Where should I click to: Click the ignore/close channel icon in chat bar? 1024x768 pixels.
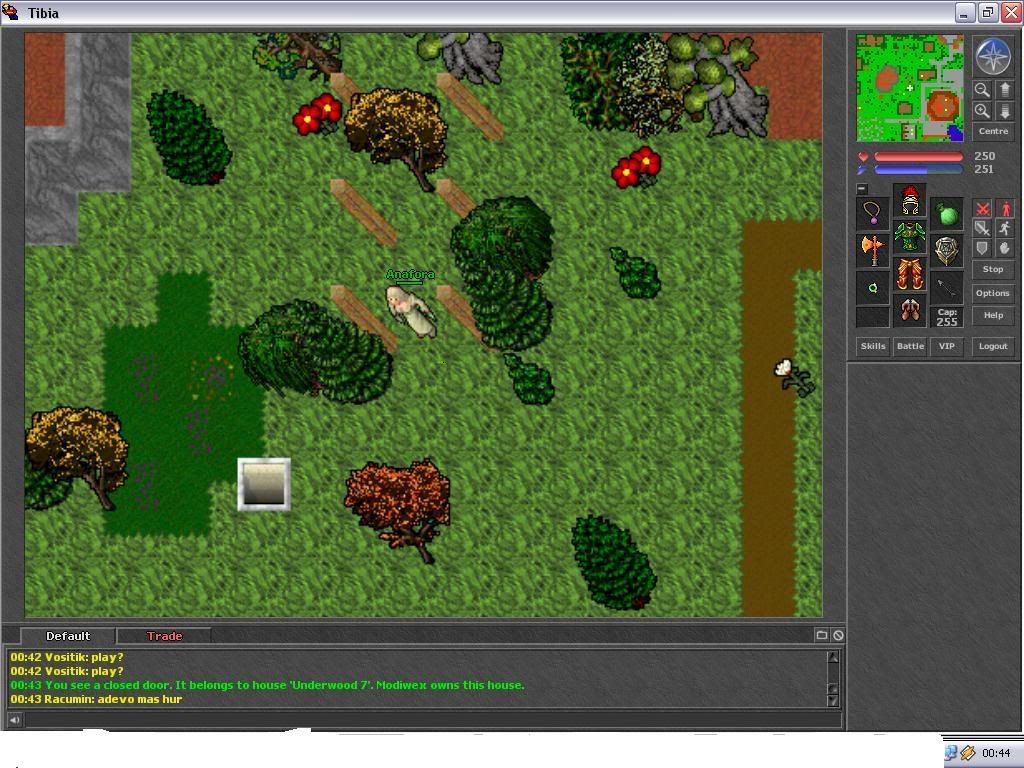tap(839, 635)
